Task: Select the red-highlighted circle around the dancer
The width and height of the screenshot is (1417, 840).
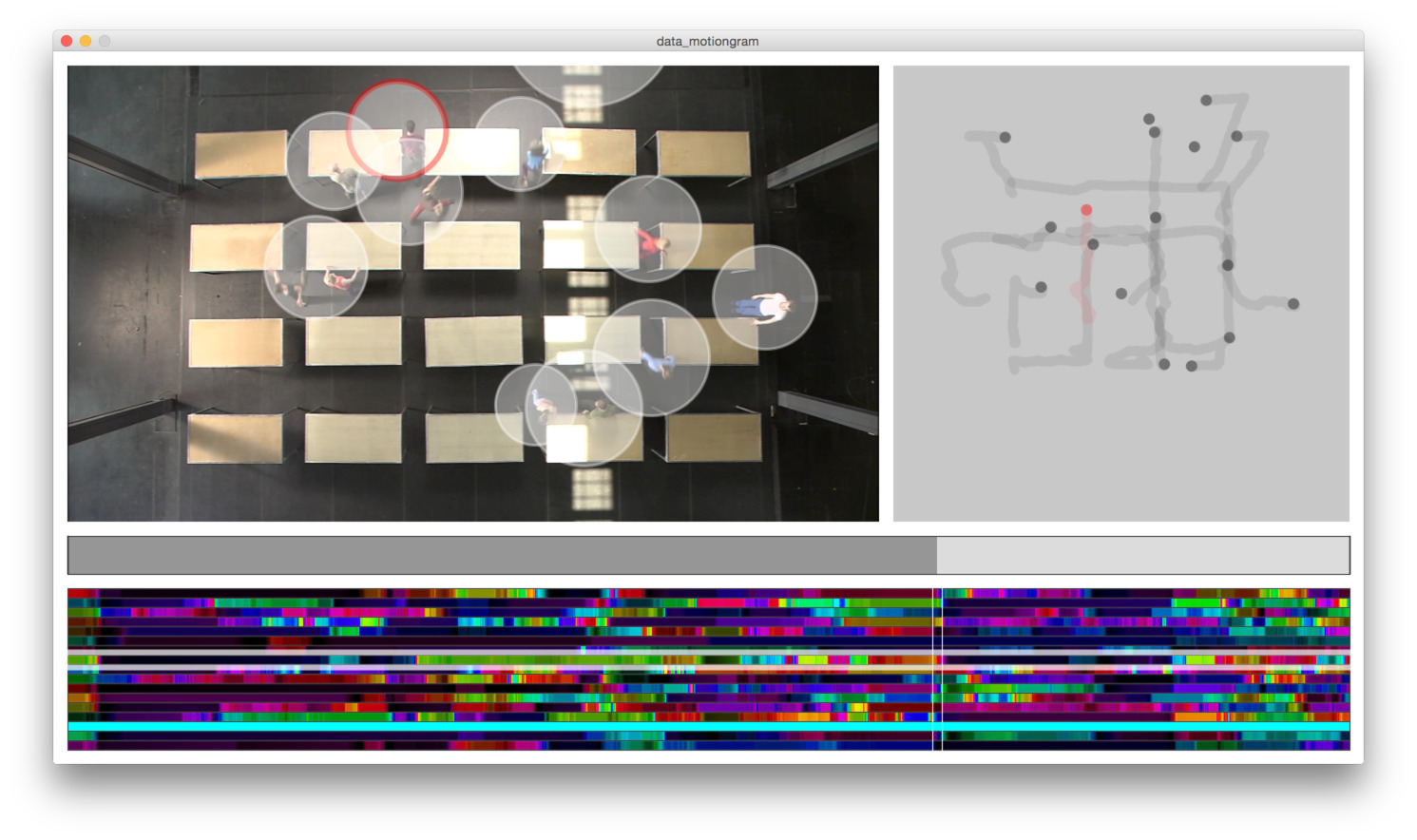Action: point(396,130)
